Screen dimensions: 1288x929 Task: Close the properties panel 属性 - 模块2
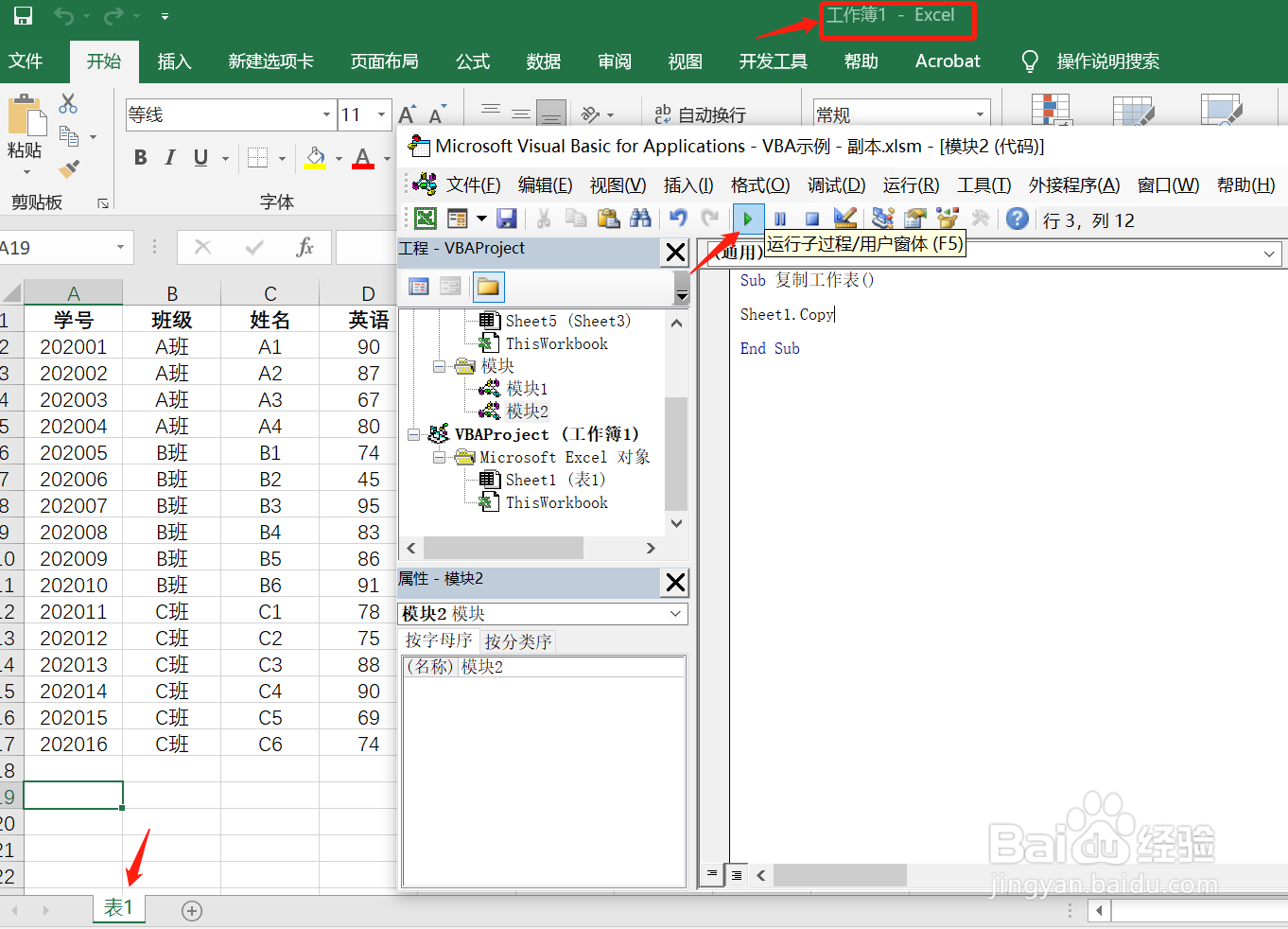pyautogui.click(x=675, y=582)
